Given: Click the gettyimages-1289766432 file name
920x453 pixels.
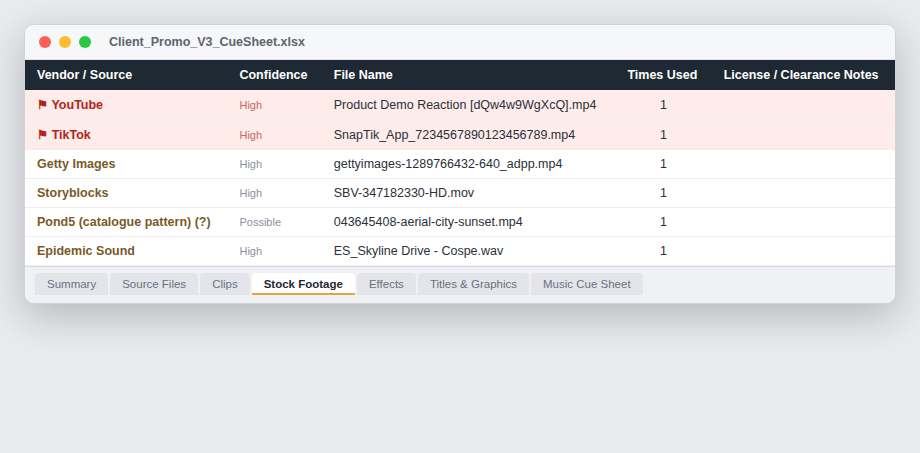Looking at the screenshot, I should coord(448,164).
